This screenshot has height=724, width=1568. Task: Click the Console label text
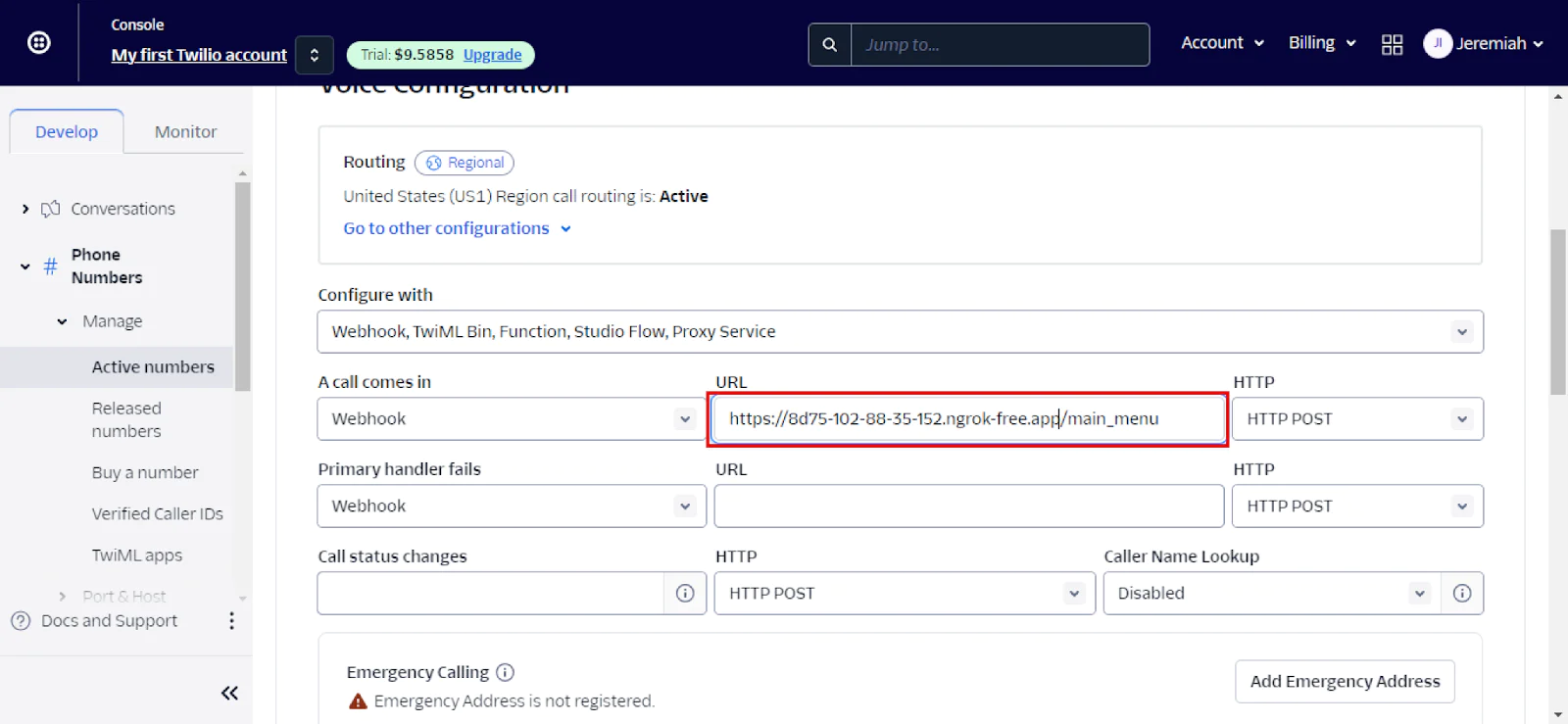(x=137, y=24)
